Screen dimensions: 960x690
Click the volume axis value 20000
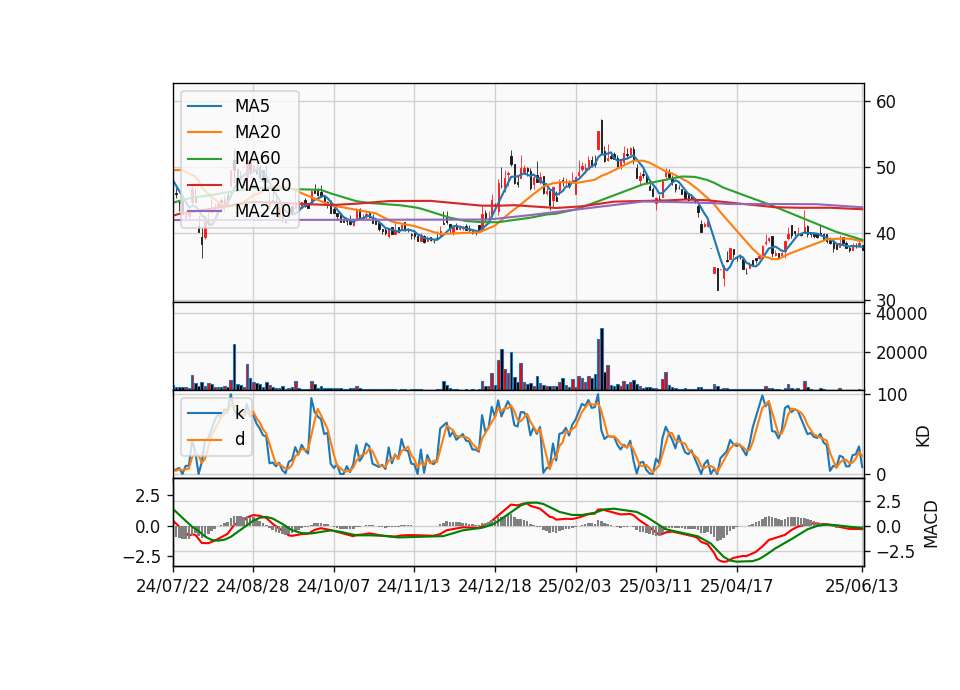pyautogui.click(x=901, y=353)
